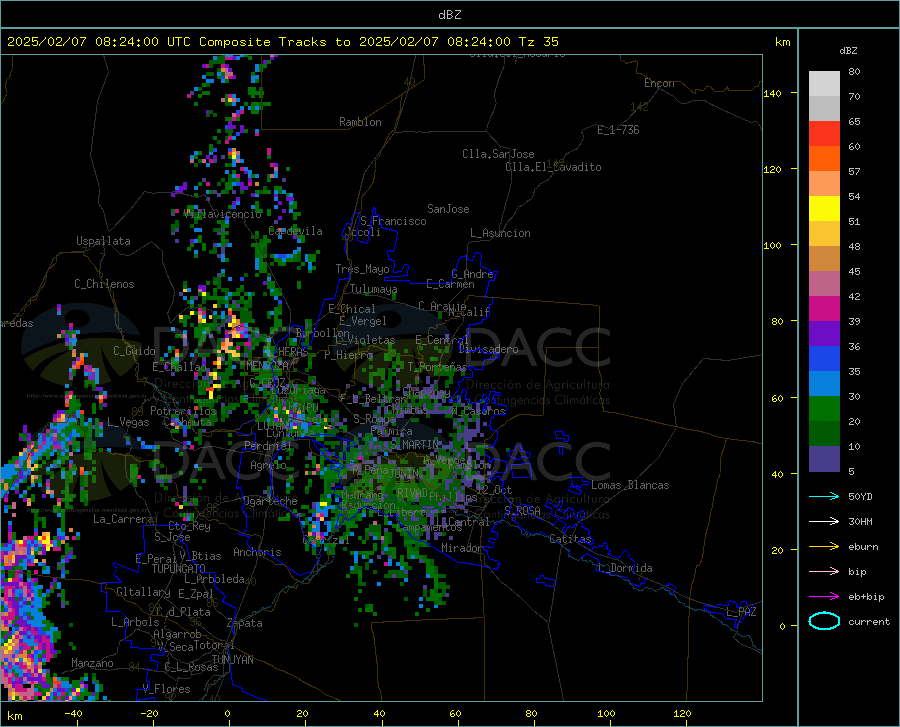Click the Clla.SanJose map label
Viewport: 900px width, 727px height.
point(498,154)
